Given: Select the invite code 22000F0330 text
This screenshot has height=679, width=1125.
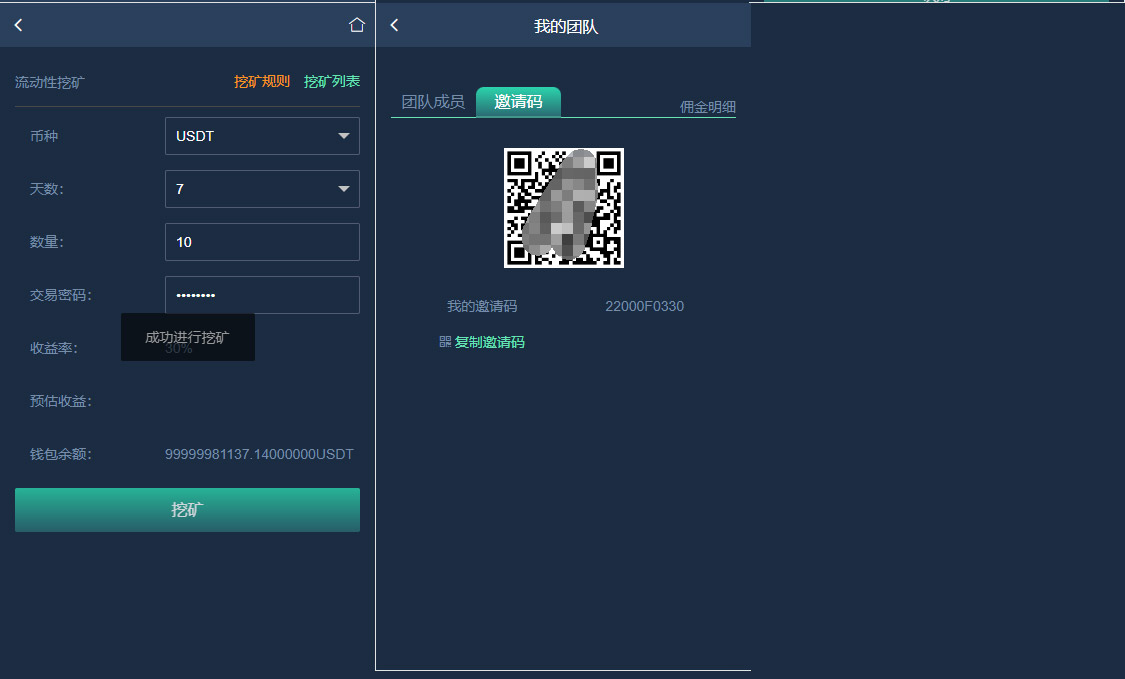Looking at the screenshot, I should point(644,306).
